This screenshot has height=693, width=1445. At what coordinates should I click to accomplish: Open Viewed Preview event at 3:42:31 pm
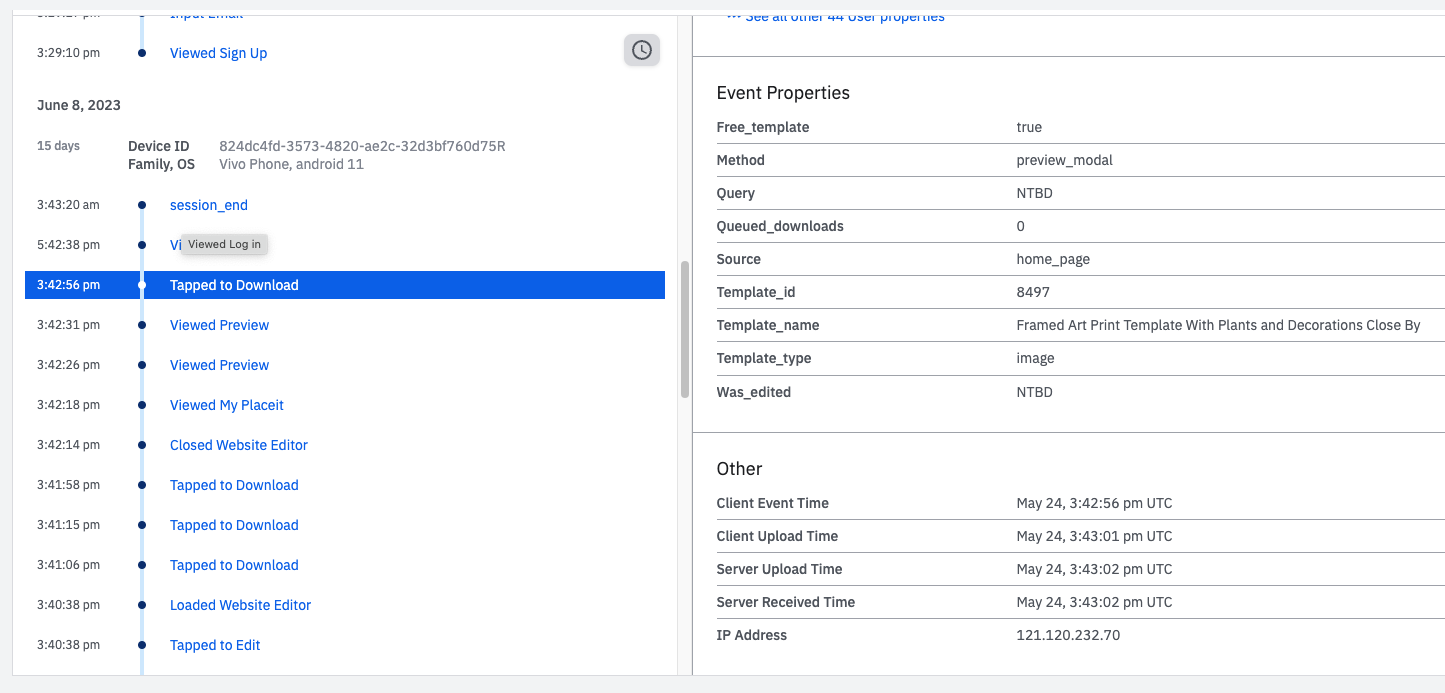tap(219, 325)
